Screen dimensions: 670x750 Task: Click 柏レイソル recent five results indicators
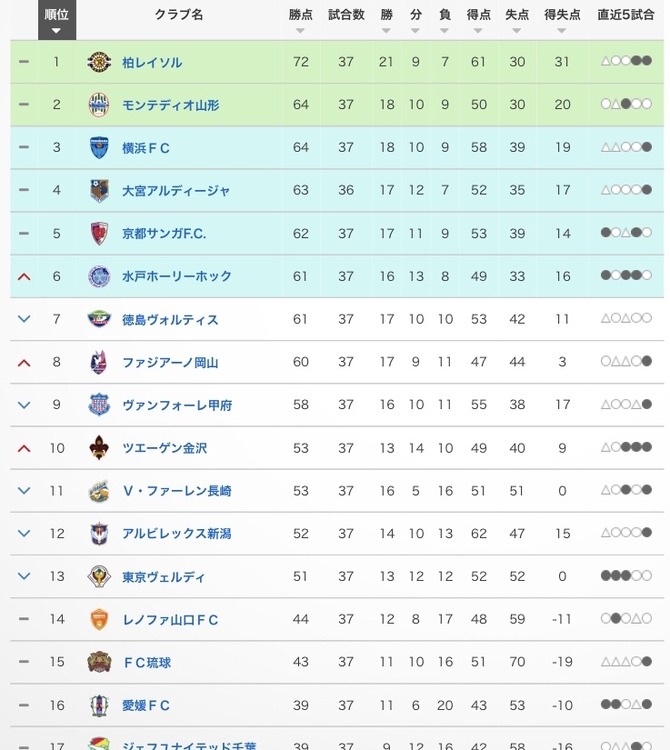point(626,61)
